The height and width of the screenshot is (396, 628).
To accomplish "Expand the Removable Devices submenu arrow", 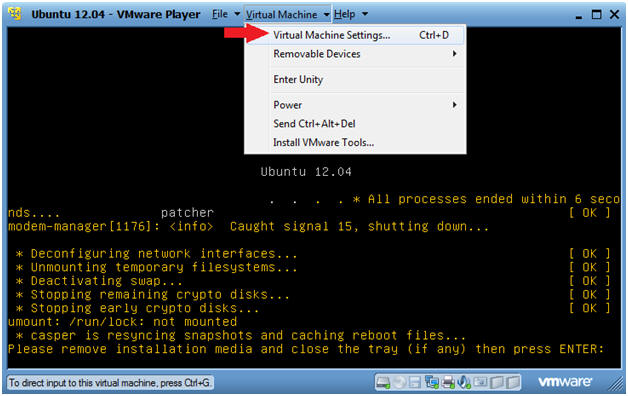I will (x=454, y=54).
